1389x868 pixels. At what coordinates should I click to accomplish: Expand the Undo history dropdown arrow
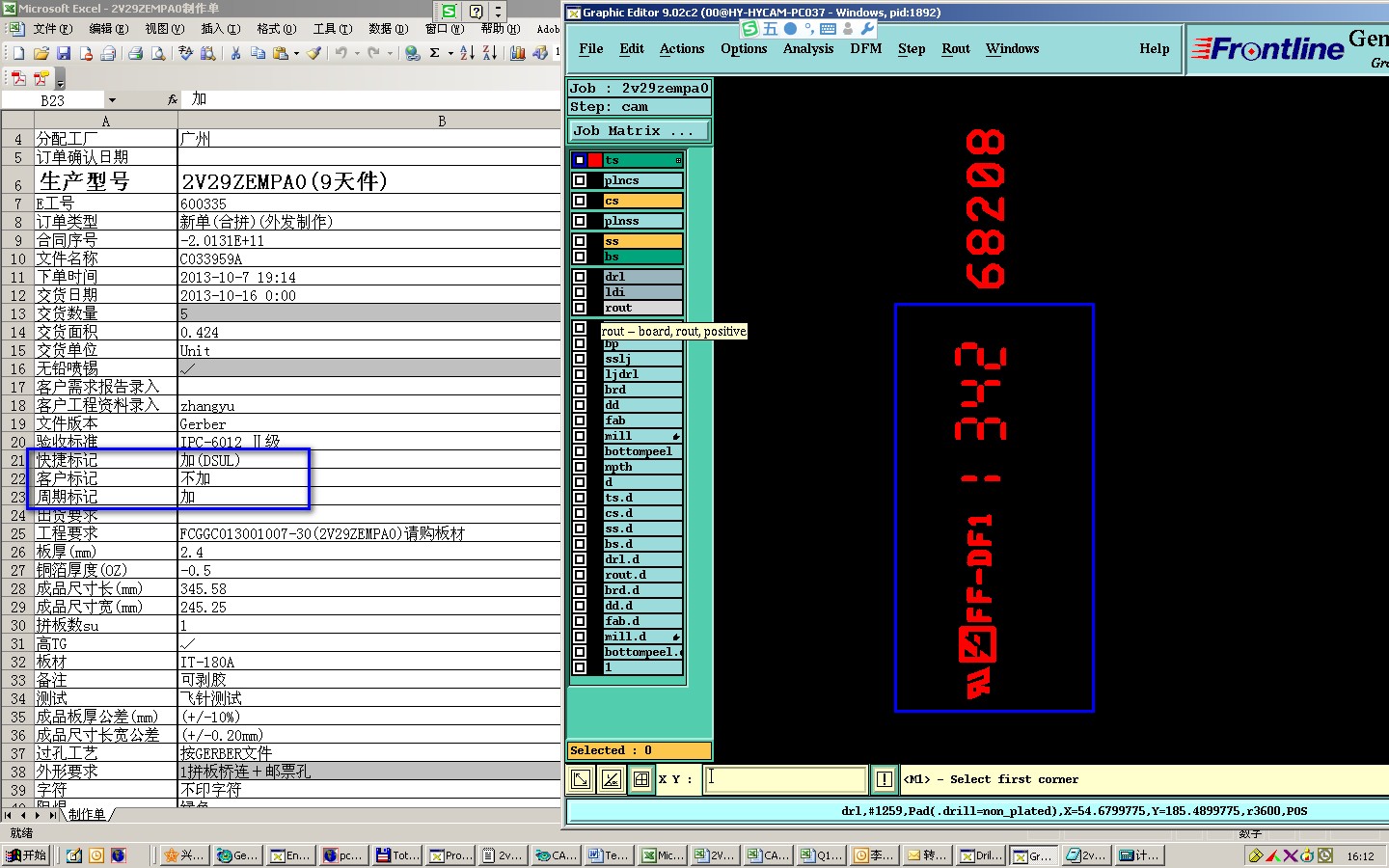click(356, 53)
